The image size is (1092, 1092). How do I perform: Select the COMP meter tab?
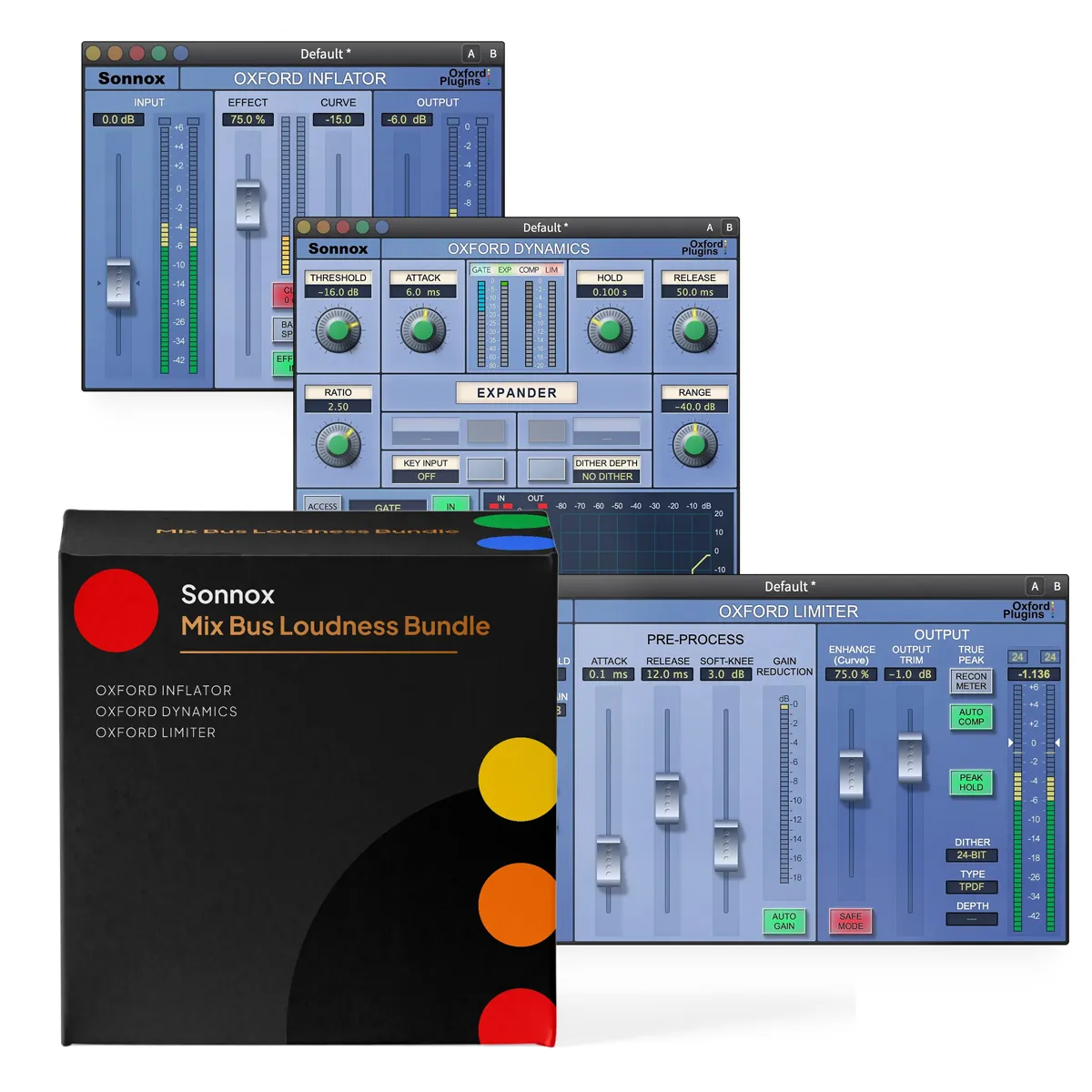coord(529,269)
